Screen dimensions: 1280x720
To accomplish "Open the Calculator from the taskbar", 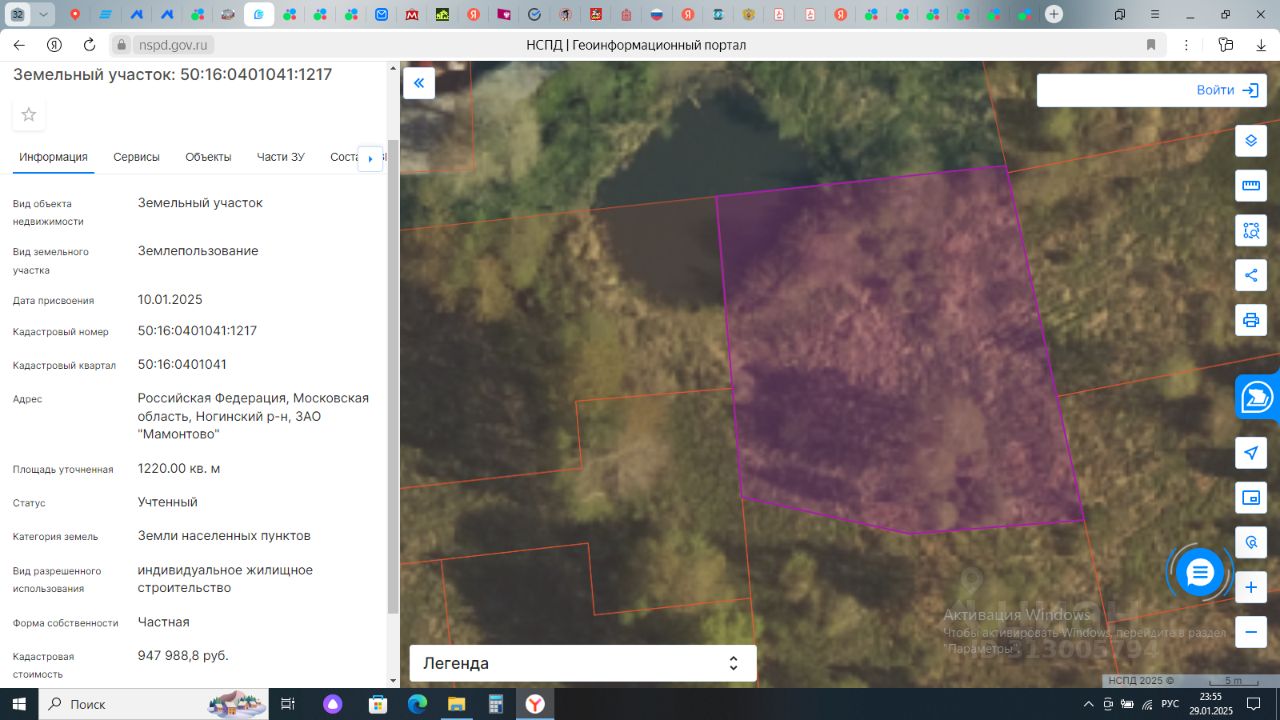I will point(495,704).
